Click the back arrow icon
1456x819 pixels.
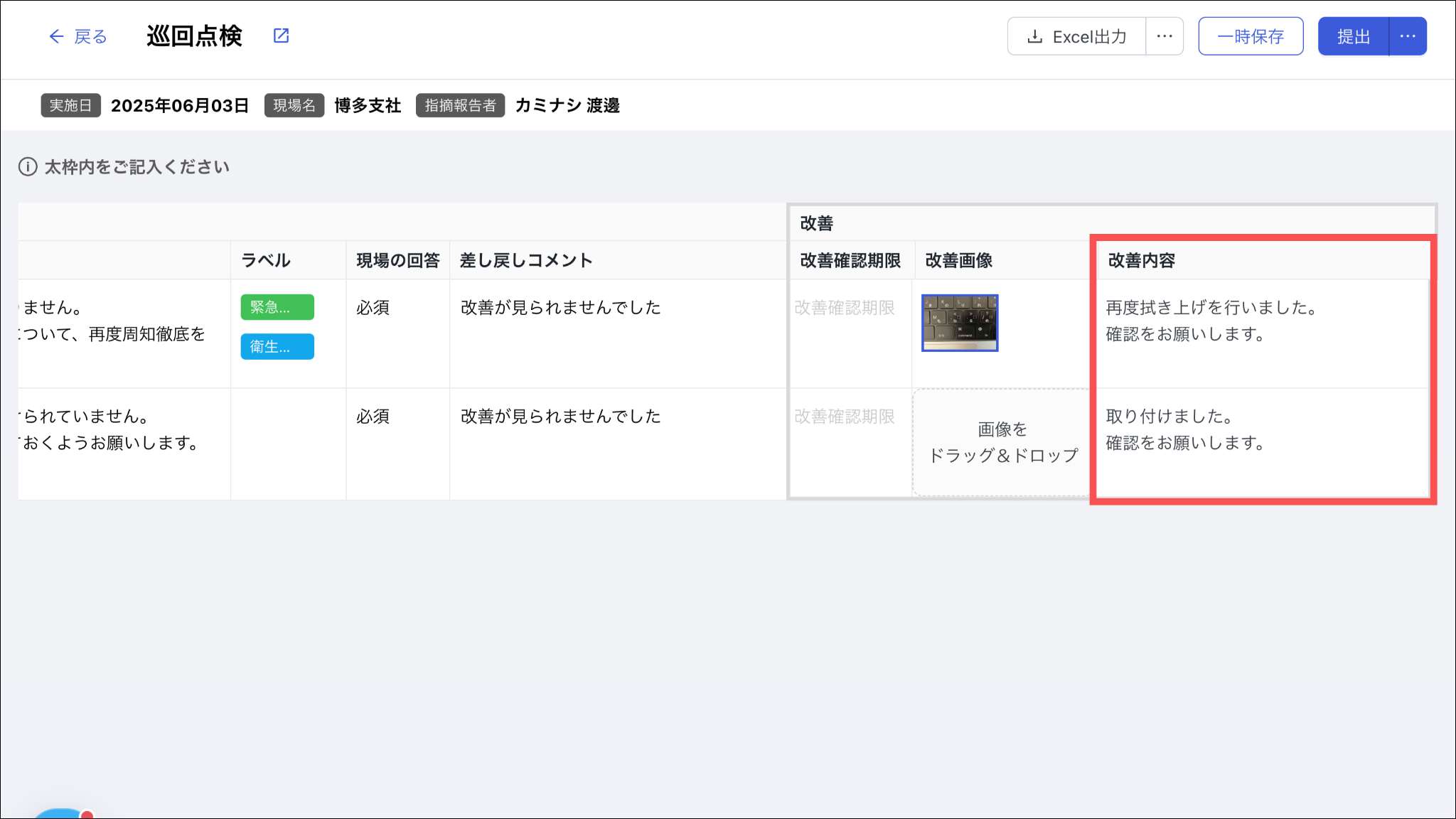[x=56, y=36]
